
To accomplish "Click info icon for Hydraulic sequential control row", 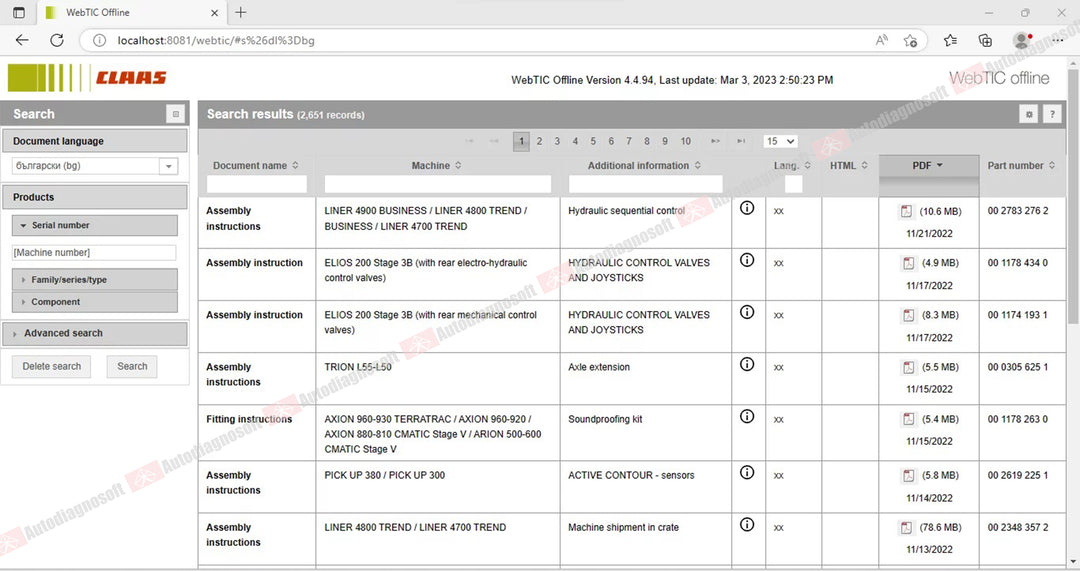I will click(x=747, y=208).
